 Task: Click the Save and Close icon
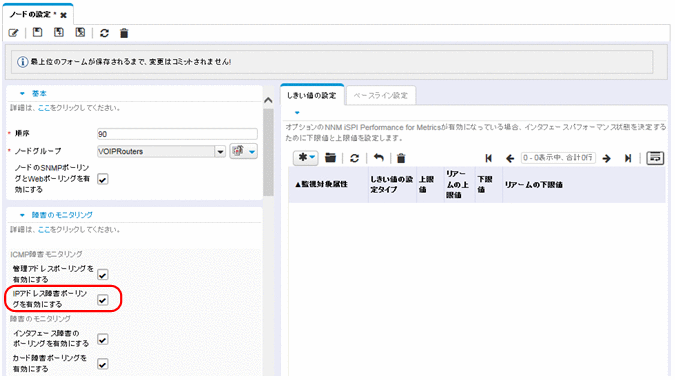pos(80,33)
